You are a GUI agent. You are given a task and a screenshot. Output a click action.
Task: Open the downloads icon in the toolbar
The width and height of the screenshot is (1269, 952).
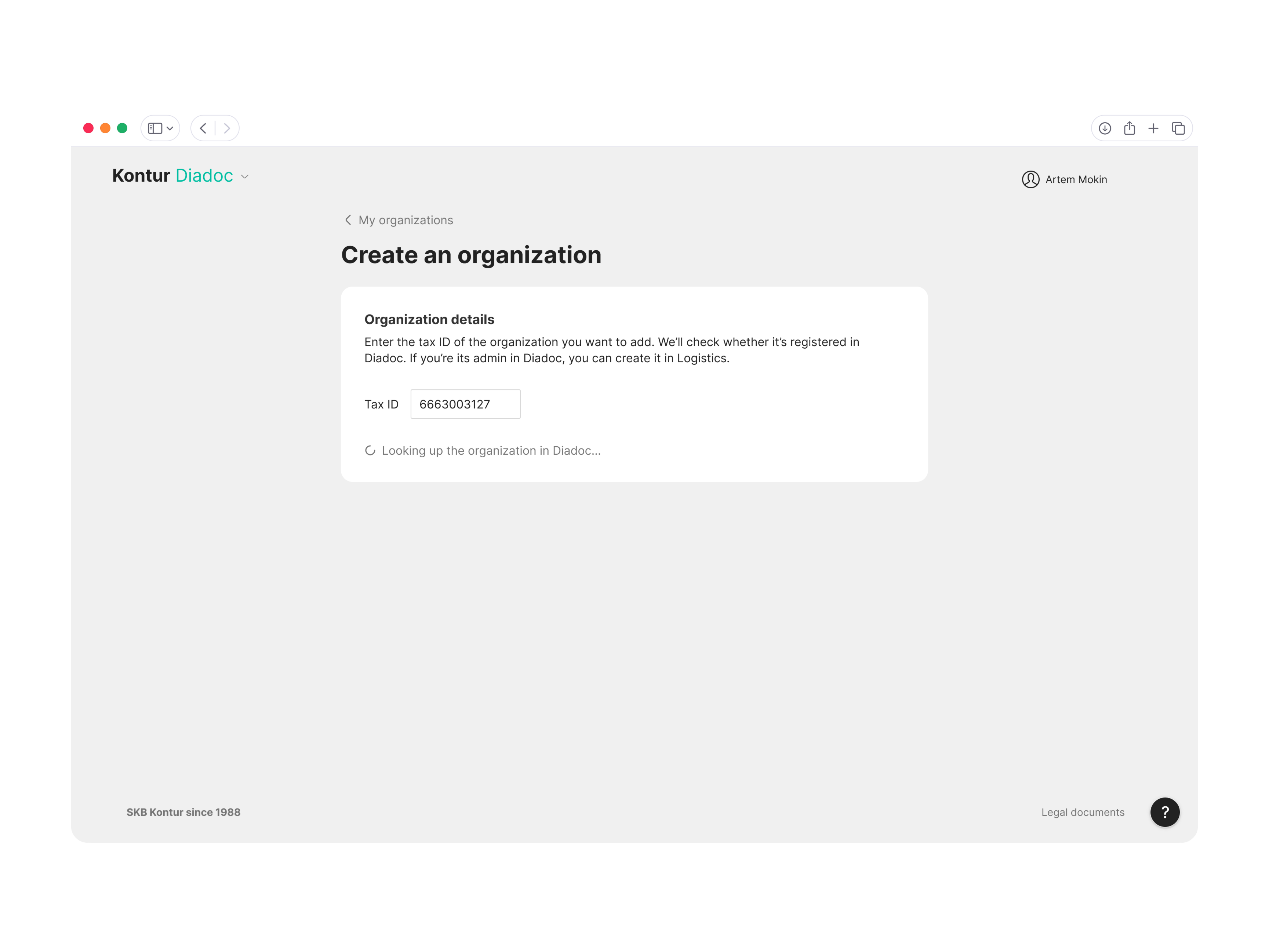pyautogui.click(x=1105, y=128)
